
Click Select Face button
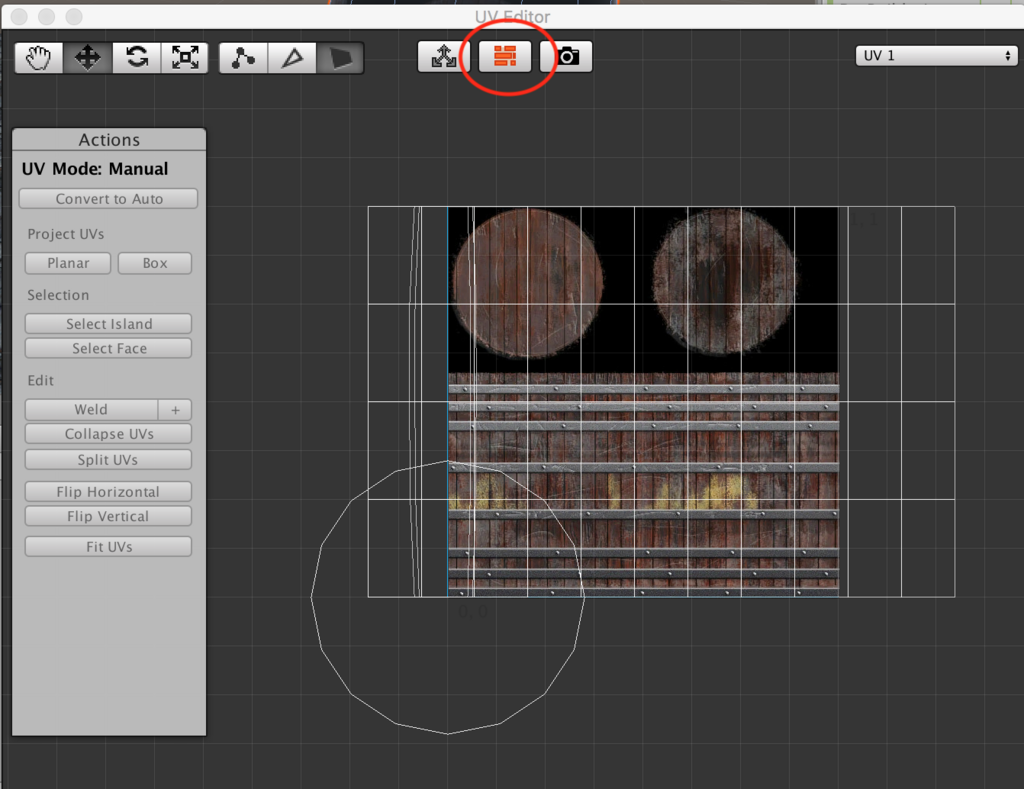(108, 348)
